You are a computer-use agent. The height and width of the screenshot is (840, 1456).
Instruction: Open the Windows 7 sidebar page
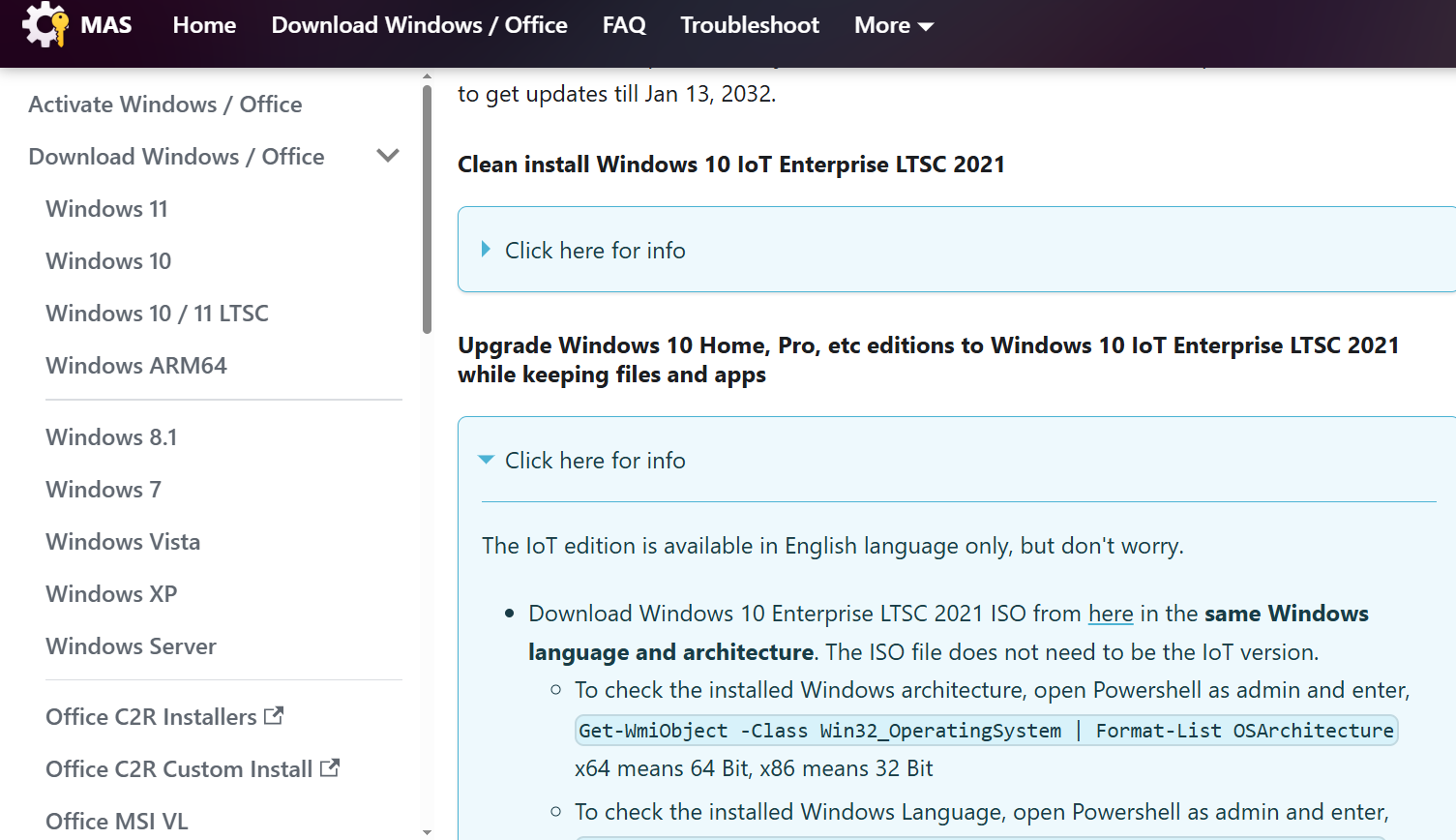tap(104, 490)
